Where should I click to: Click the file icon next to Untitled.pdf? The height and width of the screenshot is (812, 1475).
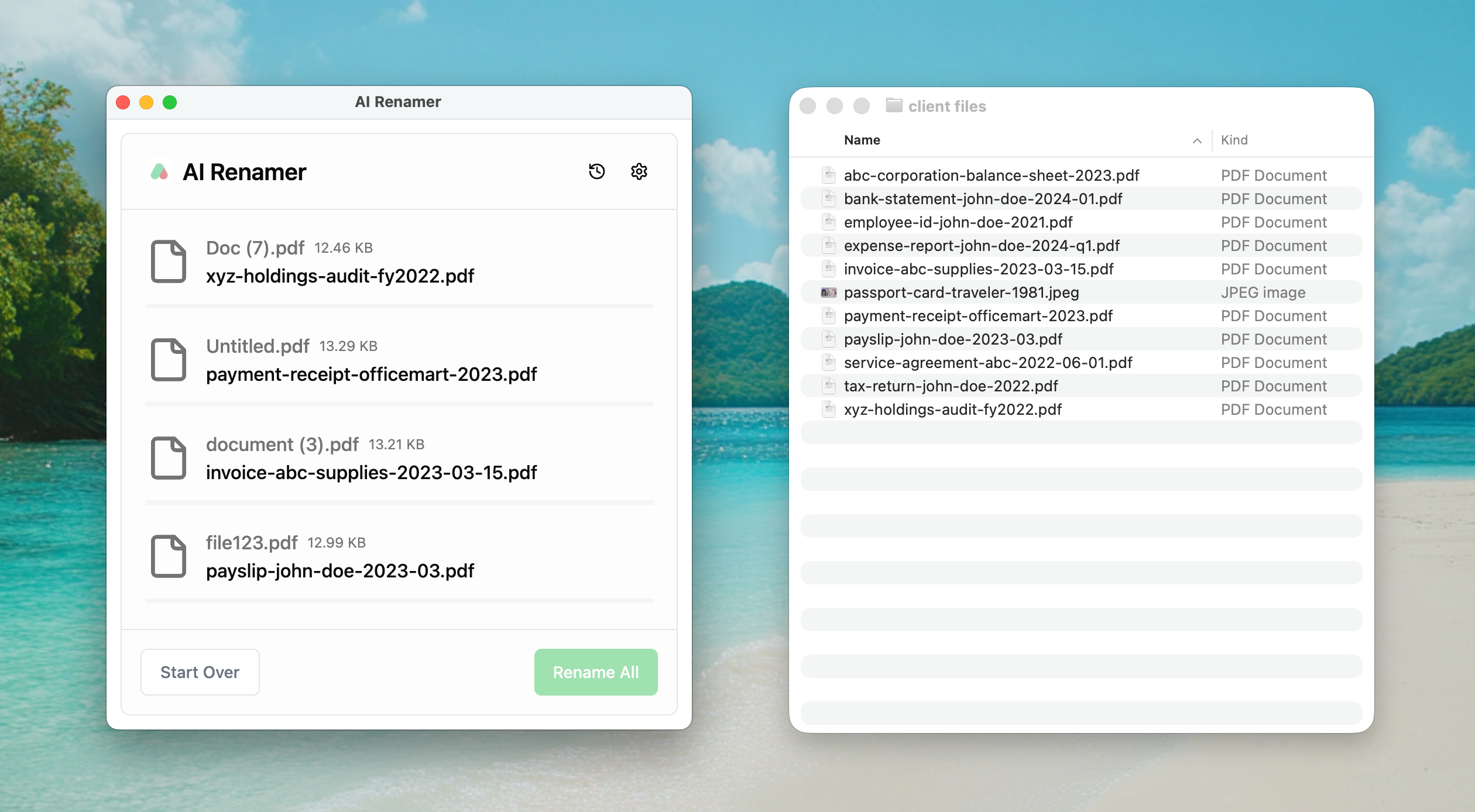pyautogui.click(x=169, y=360)
